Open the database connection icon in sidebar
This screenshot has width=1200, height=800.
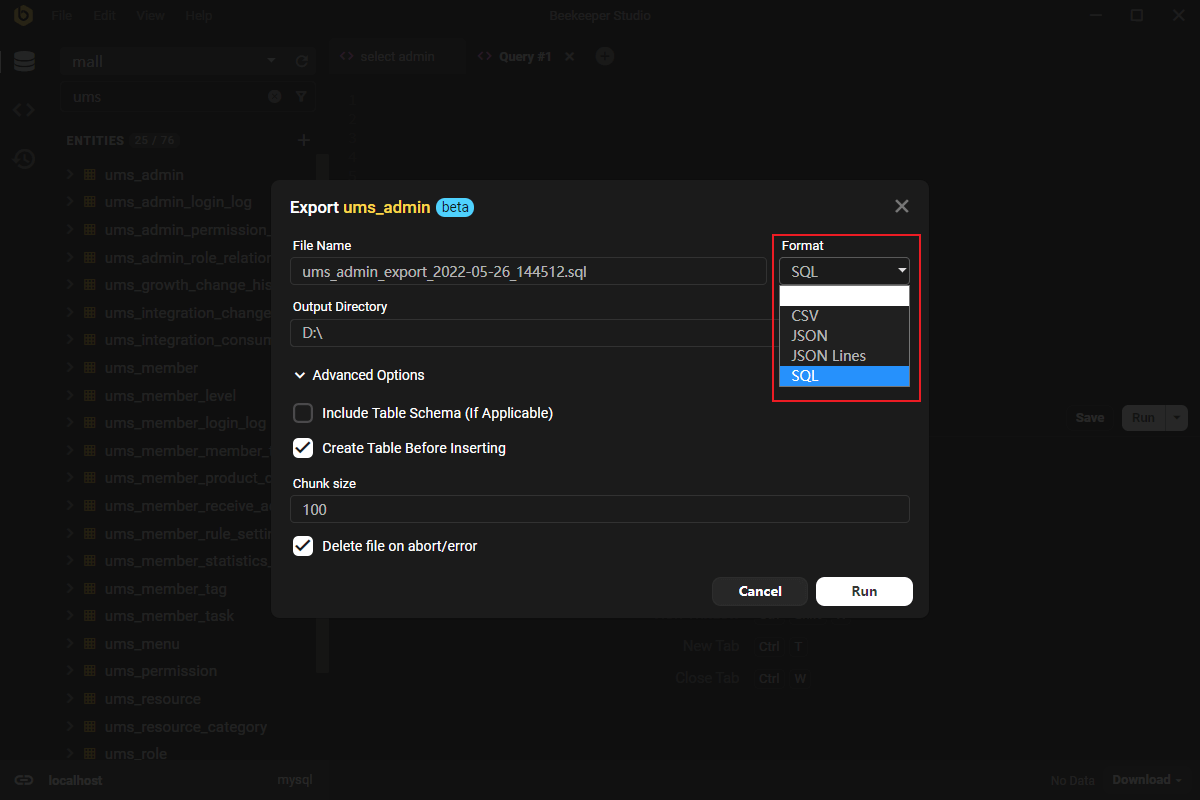tap(24, 61)
